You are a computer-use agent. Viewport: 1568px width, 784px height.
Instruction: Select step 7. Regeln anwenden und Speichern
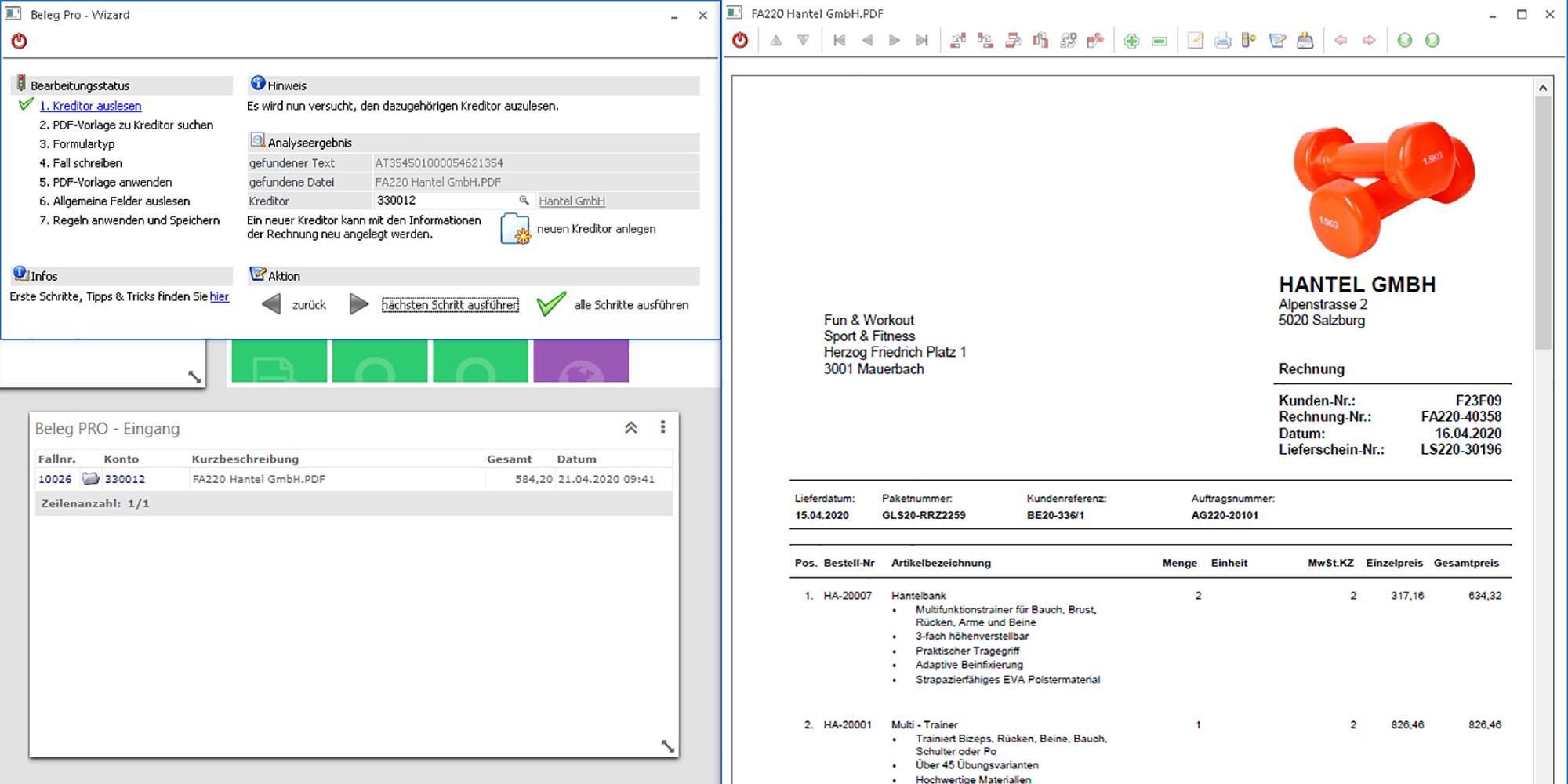(129, 220)
